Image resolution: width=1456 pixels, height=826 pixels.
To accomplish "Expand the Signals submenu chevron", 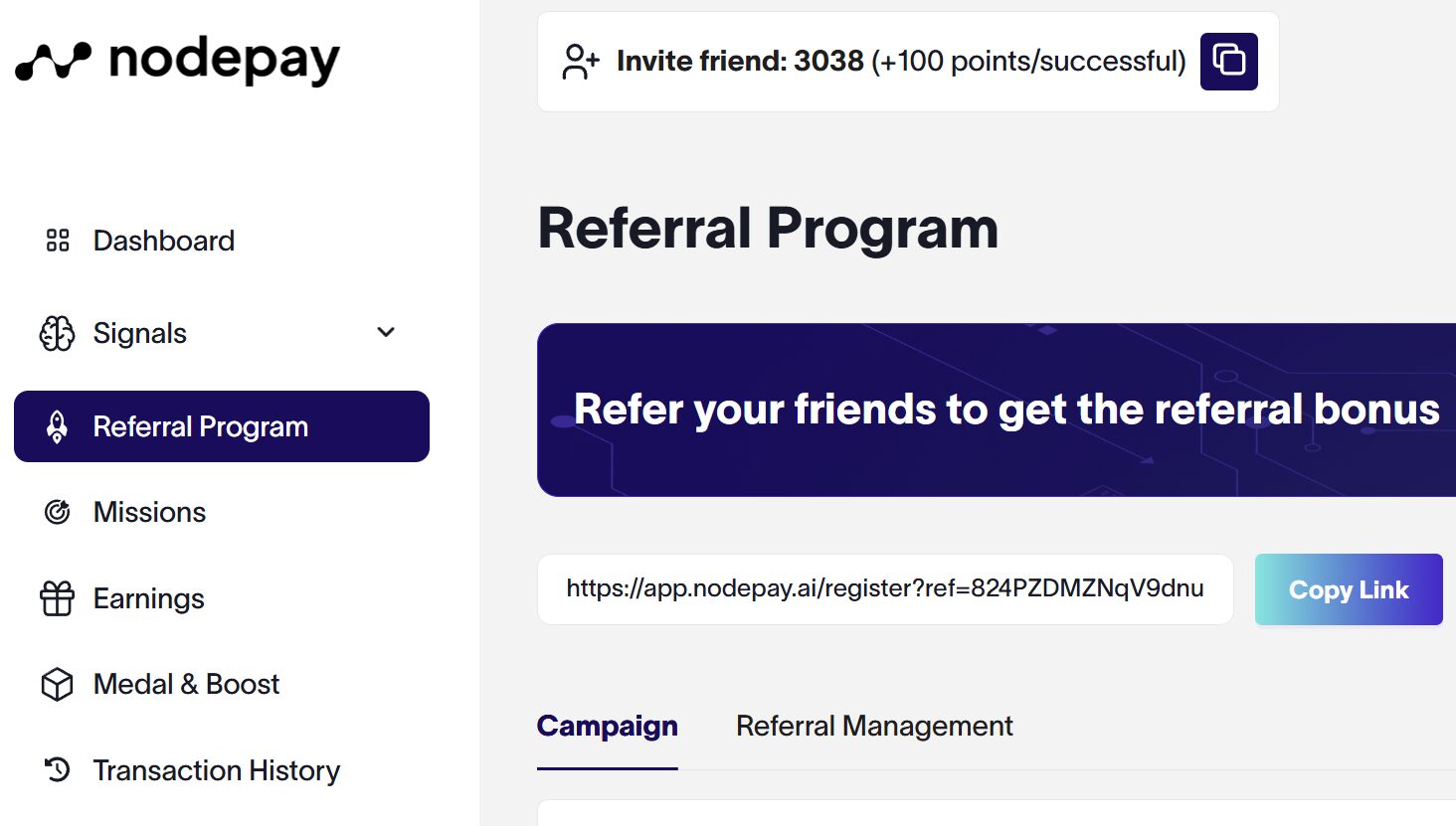I will (x=386, y=333).
